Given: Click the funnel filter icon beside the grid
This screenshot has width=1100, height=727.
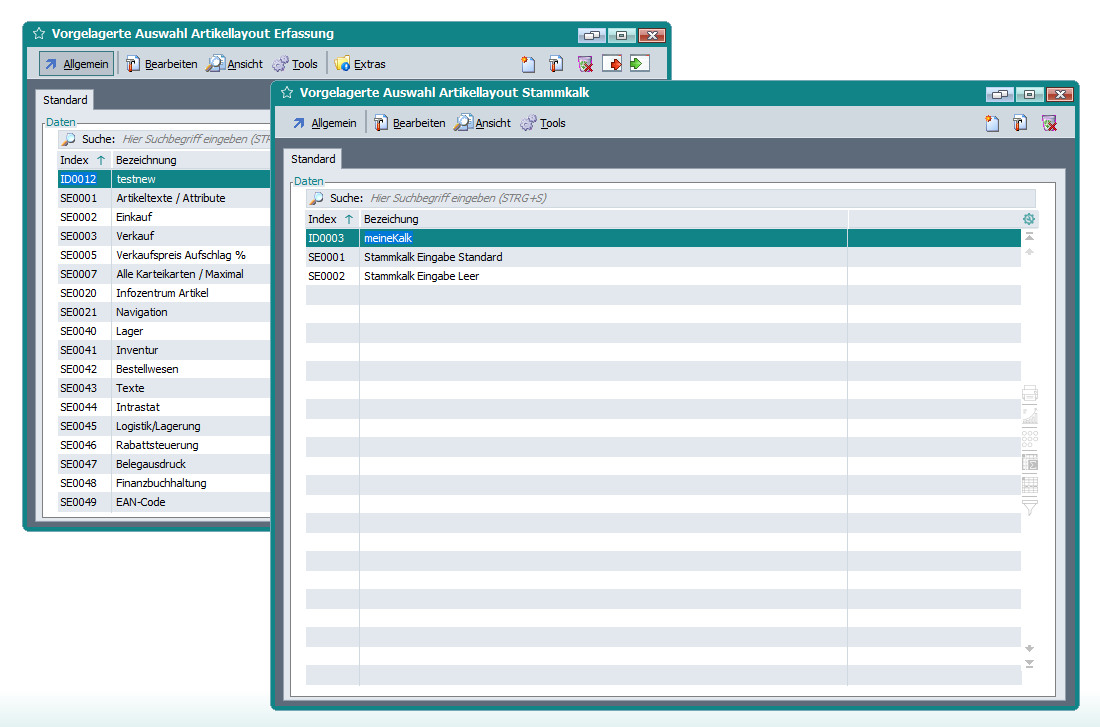Looking at the screenshot, I should point(1030,507).
